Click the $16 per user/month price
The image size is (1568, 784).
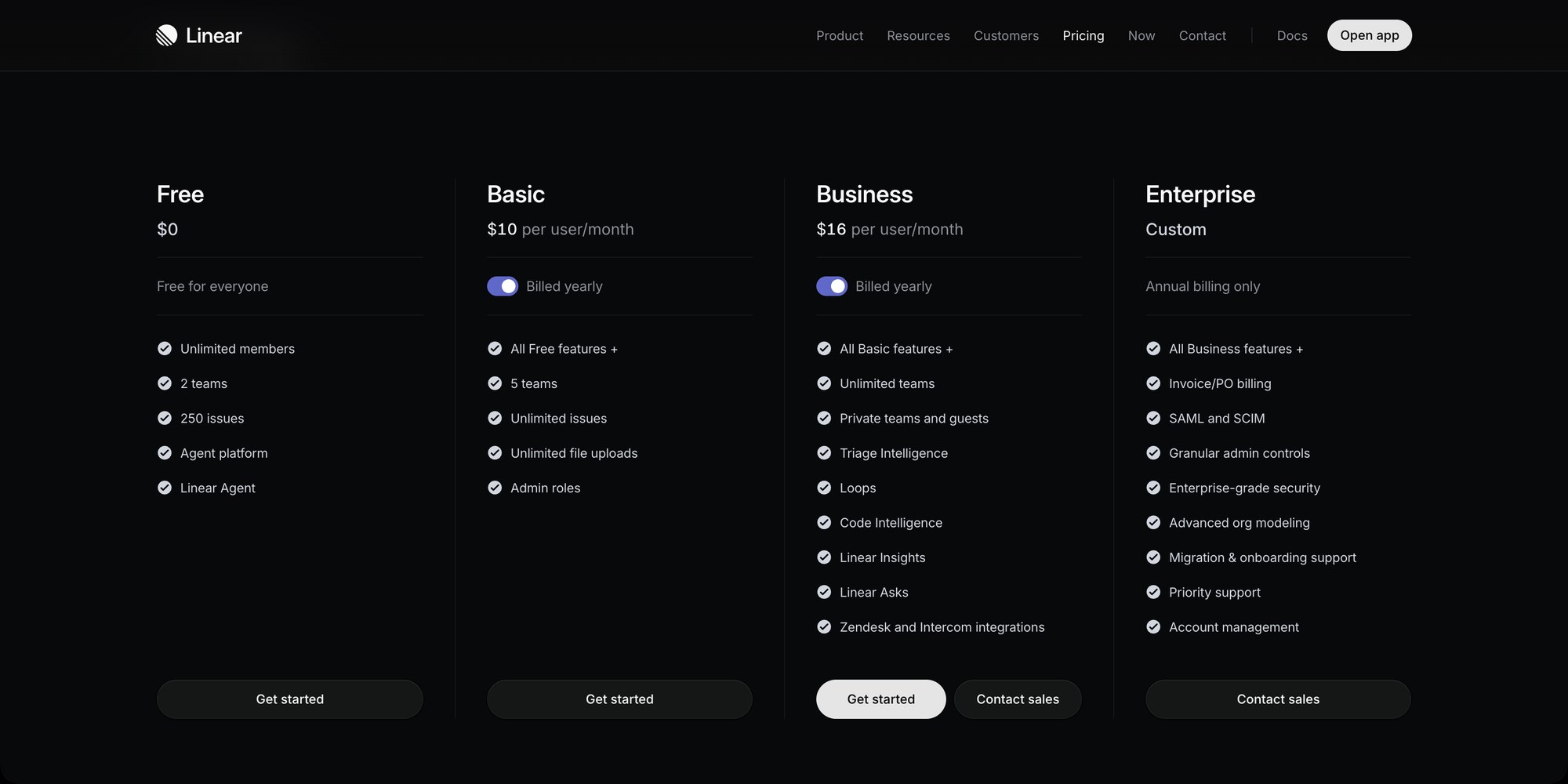[x=890, y=229]
